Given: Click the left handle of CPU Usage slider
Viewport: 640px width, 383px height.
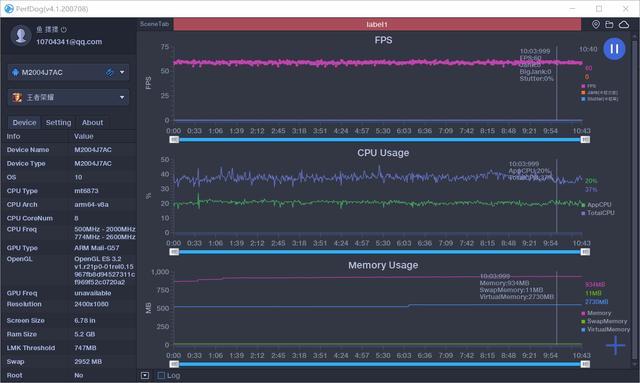Looking at the screenshot, I should click(x=174, y=252).
